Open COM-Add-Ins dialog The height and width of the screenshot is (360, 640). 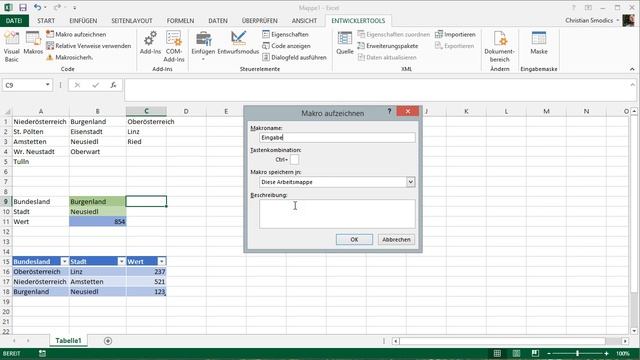[174, 47]
